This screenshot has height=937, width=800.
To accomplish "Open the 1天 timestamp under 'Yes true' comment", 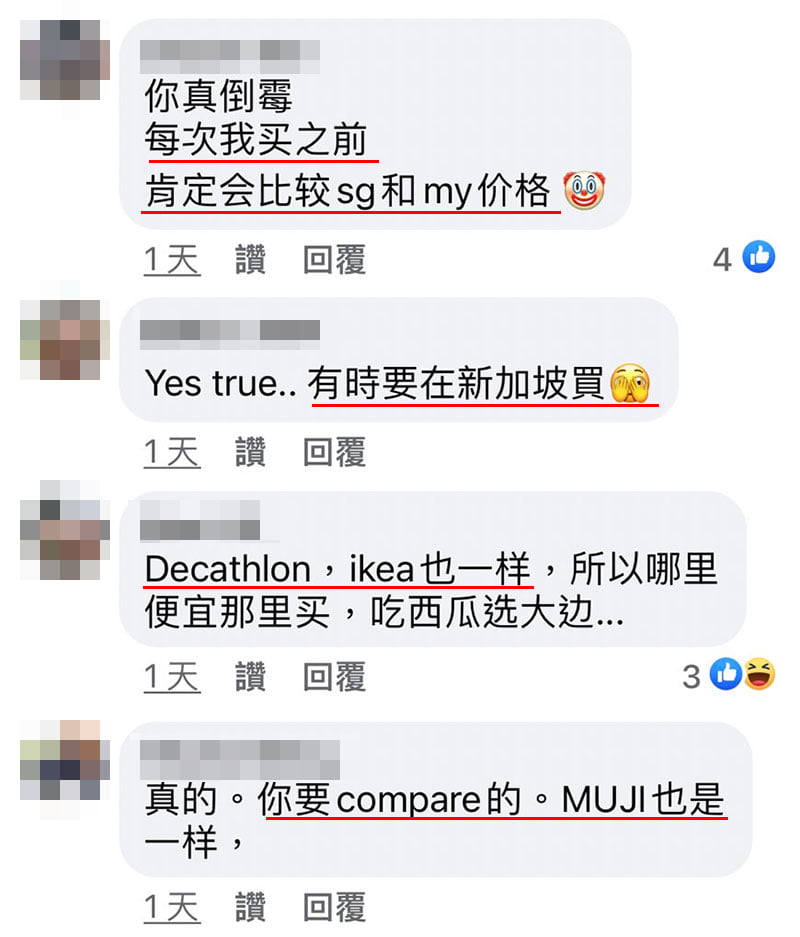I will (x=172, y=452).
